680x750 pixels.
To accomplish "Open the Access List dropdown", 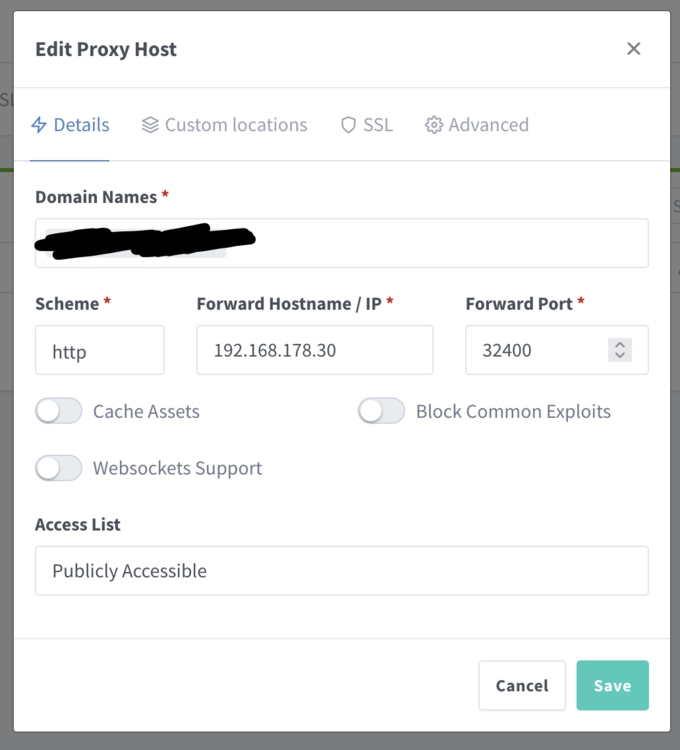I will pyautogui.click(x=342, y=571).
